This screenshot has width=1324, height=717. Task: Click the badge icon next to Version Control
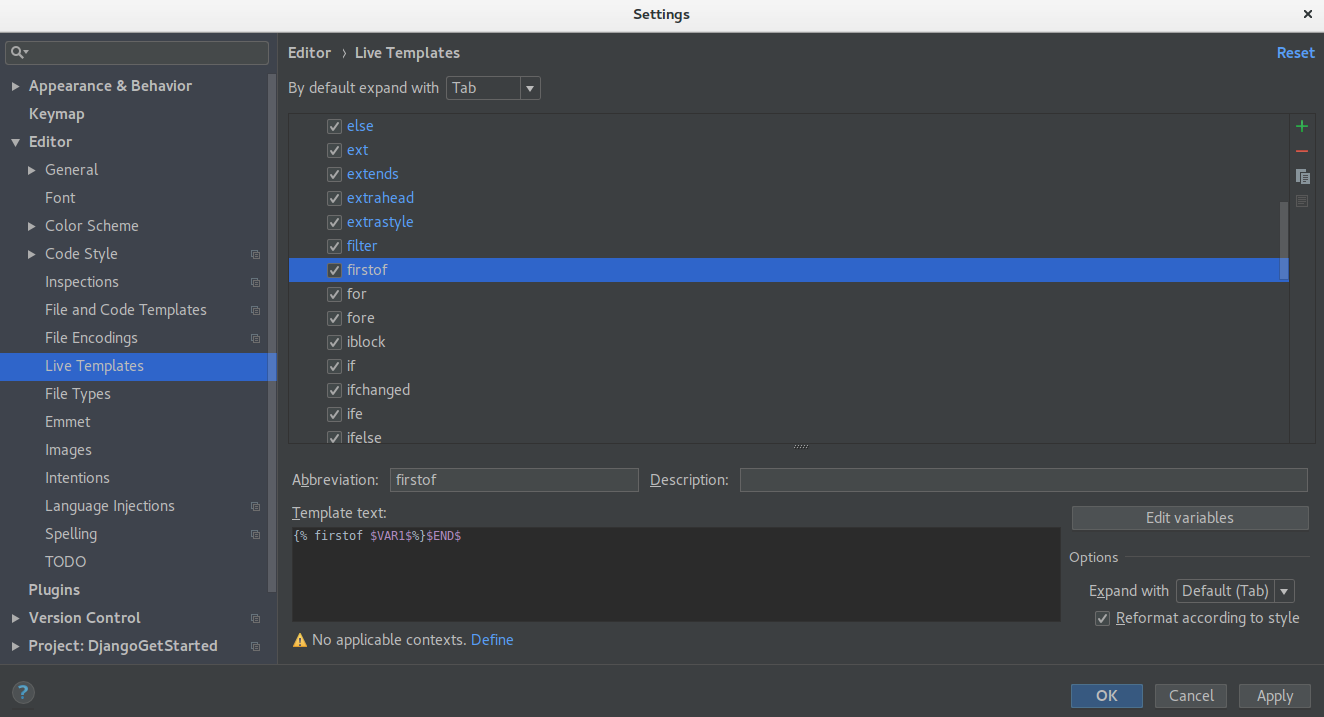point(254,618)
